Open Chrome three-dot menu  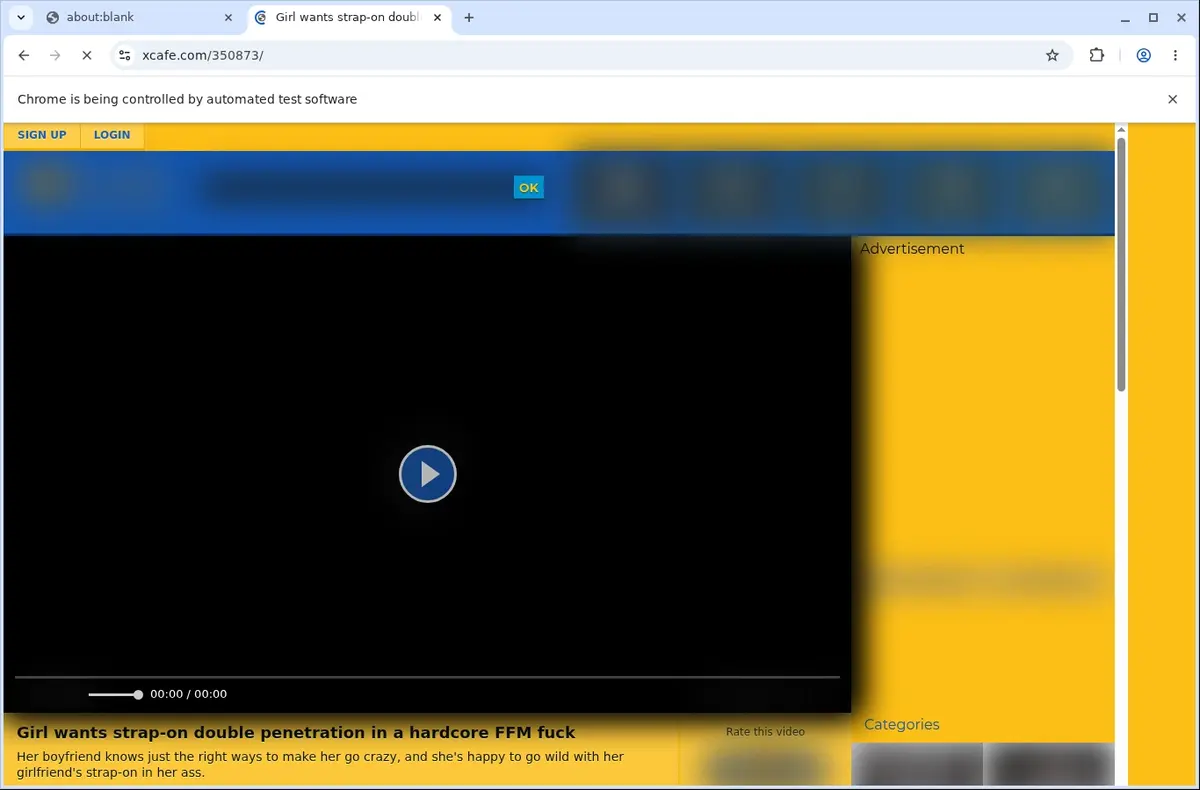click(x=1175, y=56)
